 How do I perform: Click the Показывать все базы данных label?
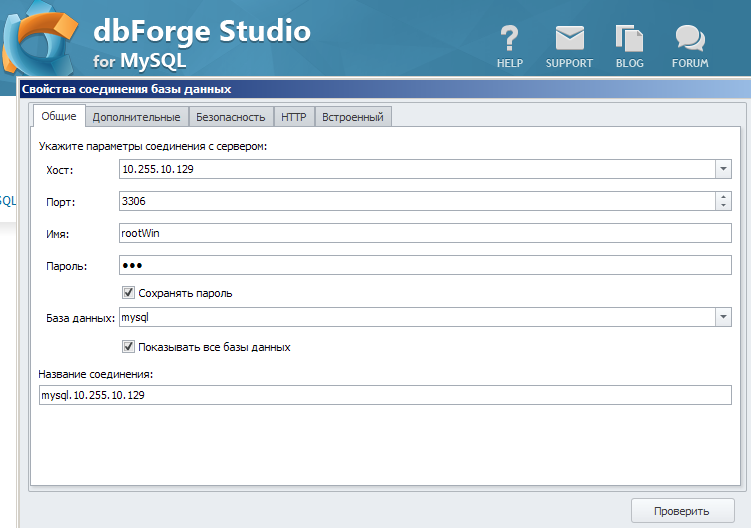click(214, 347)
